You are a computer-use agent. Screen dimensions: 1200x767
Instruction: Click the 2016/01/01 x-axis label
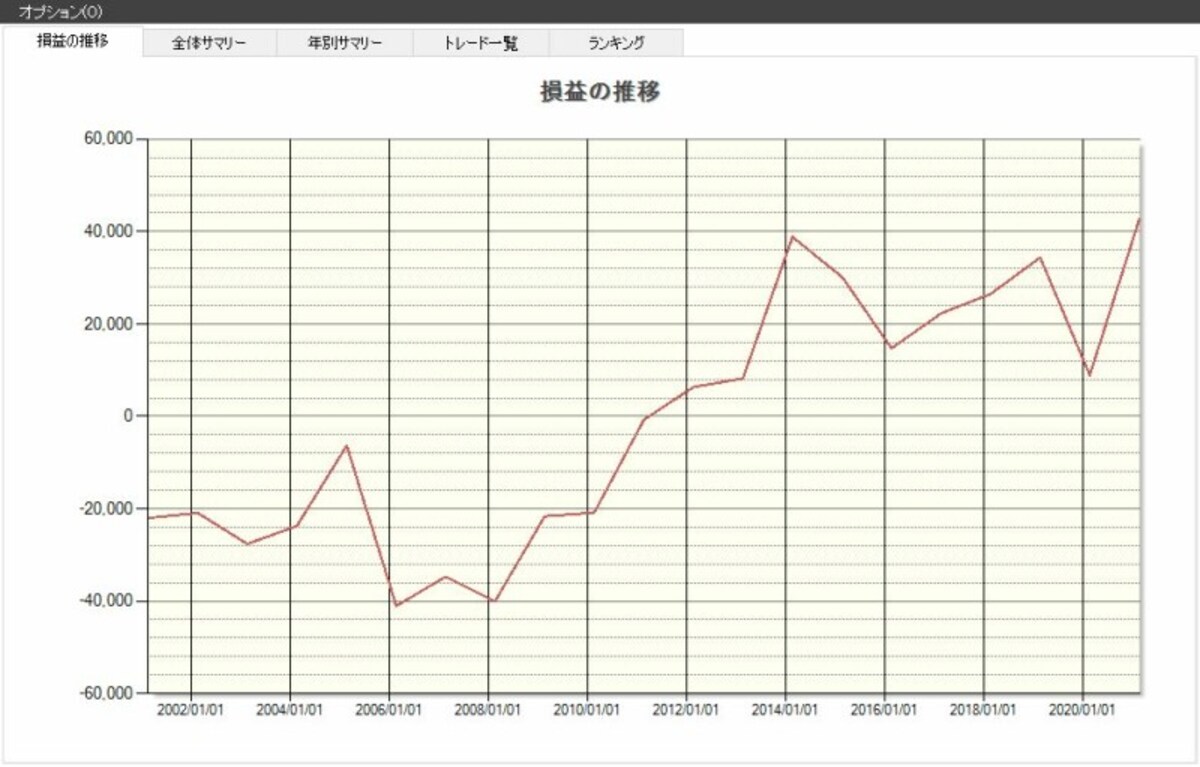click(885, 710)
